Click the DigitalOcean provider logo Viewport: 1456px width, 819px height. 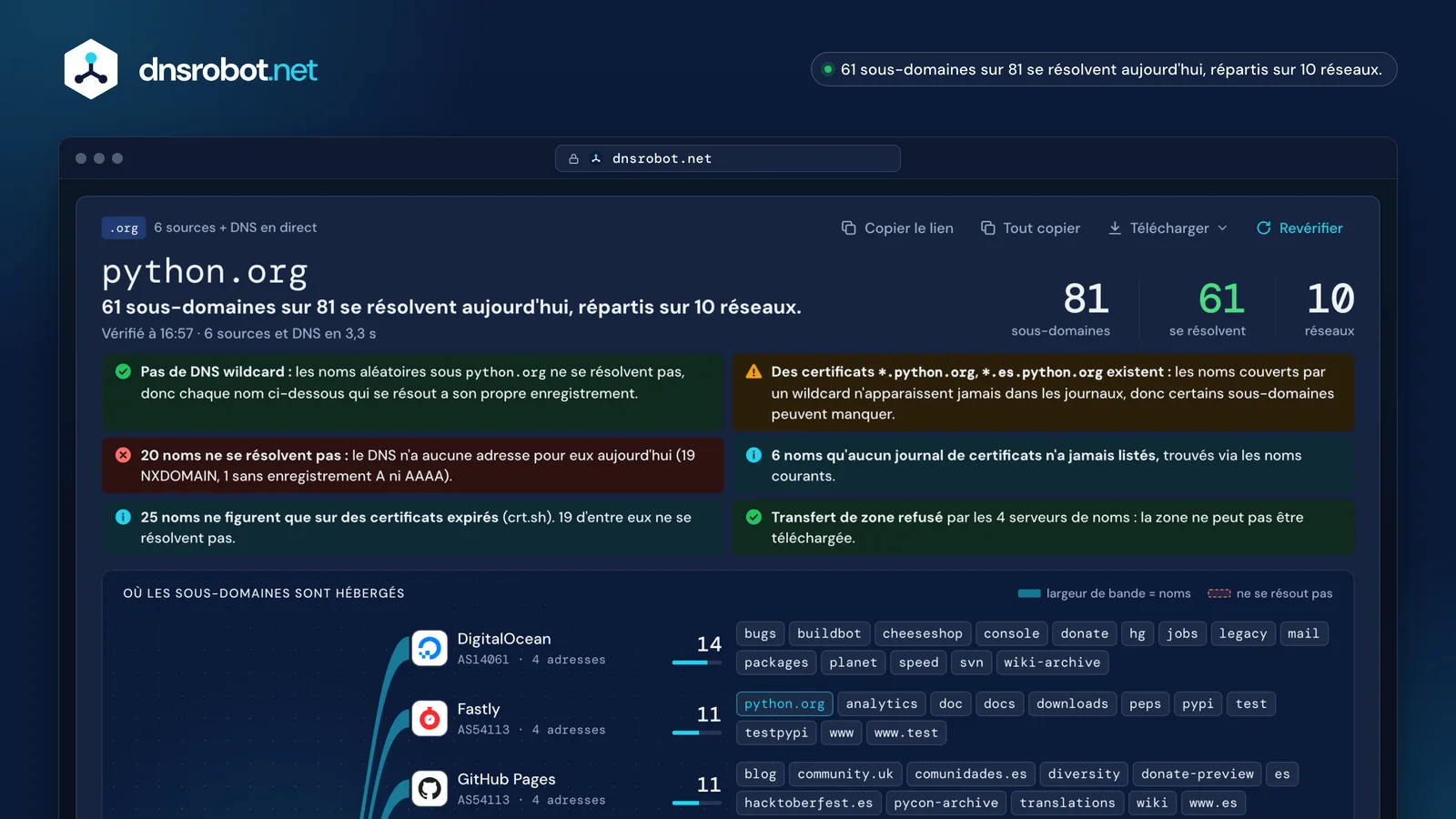click(x=430, y=648)
